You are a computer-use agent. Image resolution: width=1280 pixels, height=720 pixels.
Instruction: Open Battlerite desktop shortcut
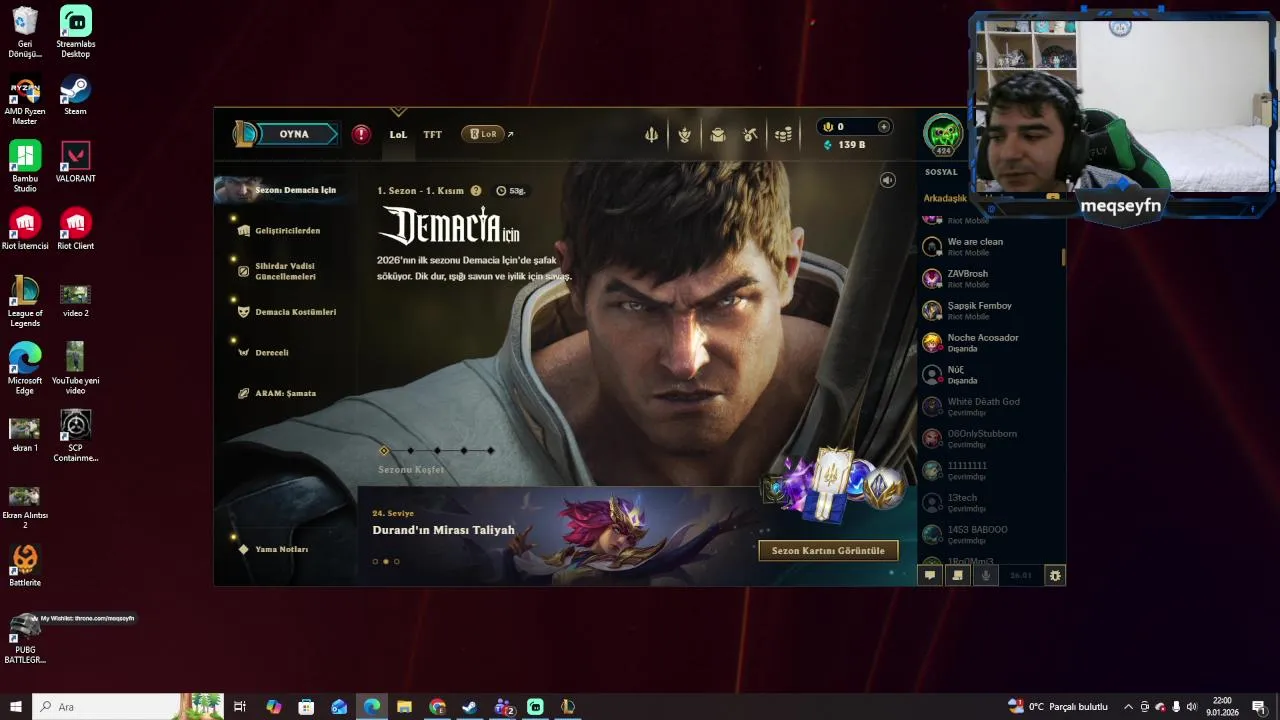point(25,565)
